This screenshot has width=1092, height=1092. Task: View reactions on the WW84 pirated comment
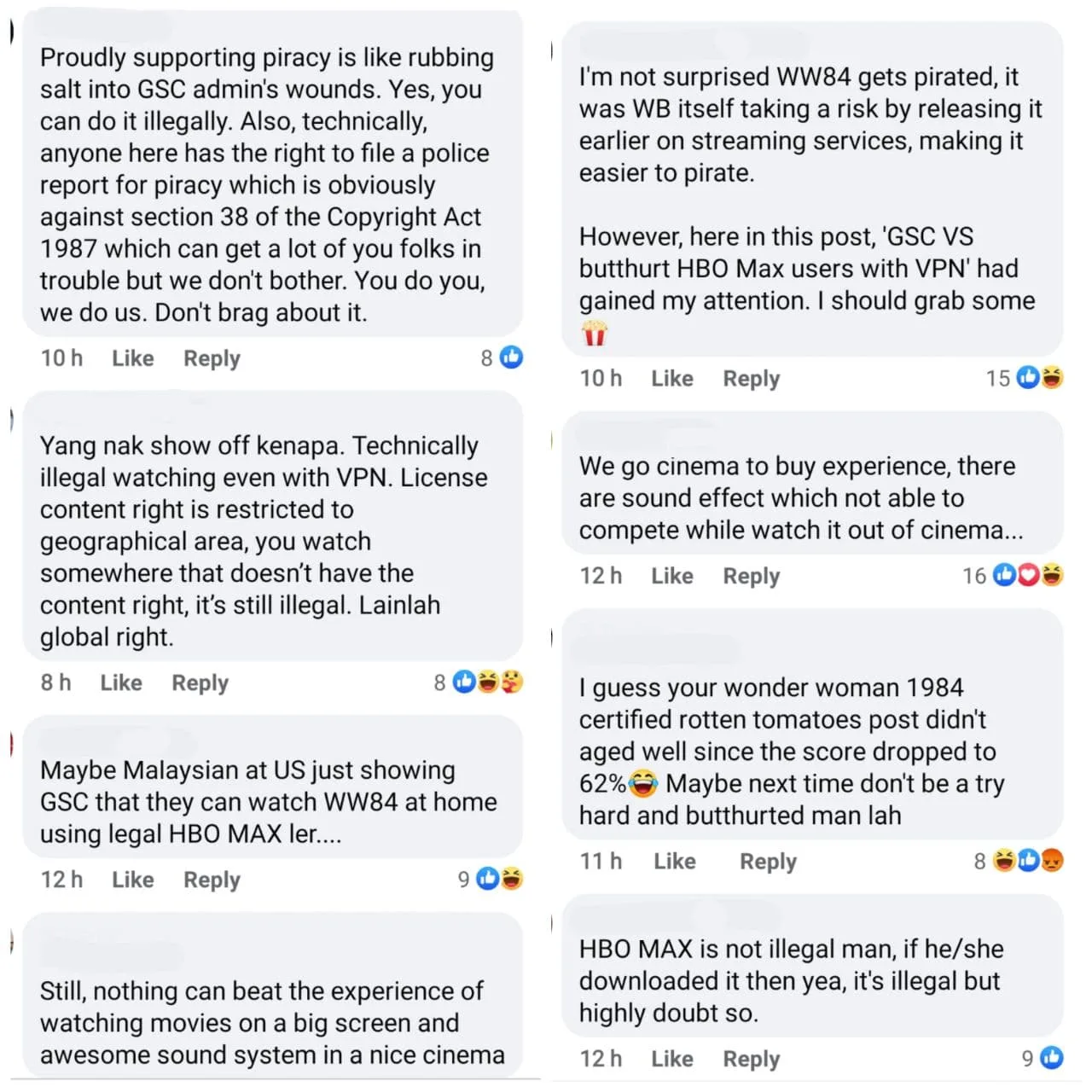[1040, 377]
